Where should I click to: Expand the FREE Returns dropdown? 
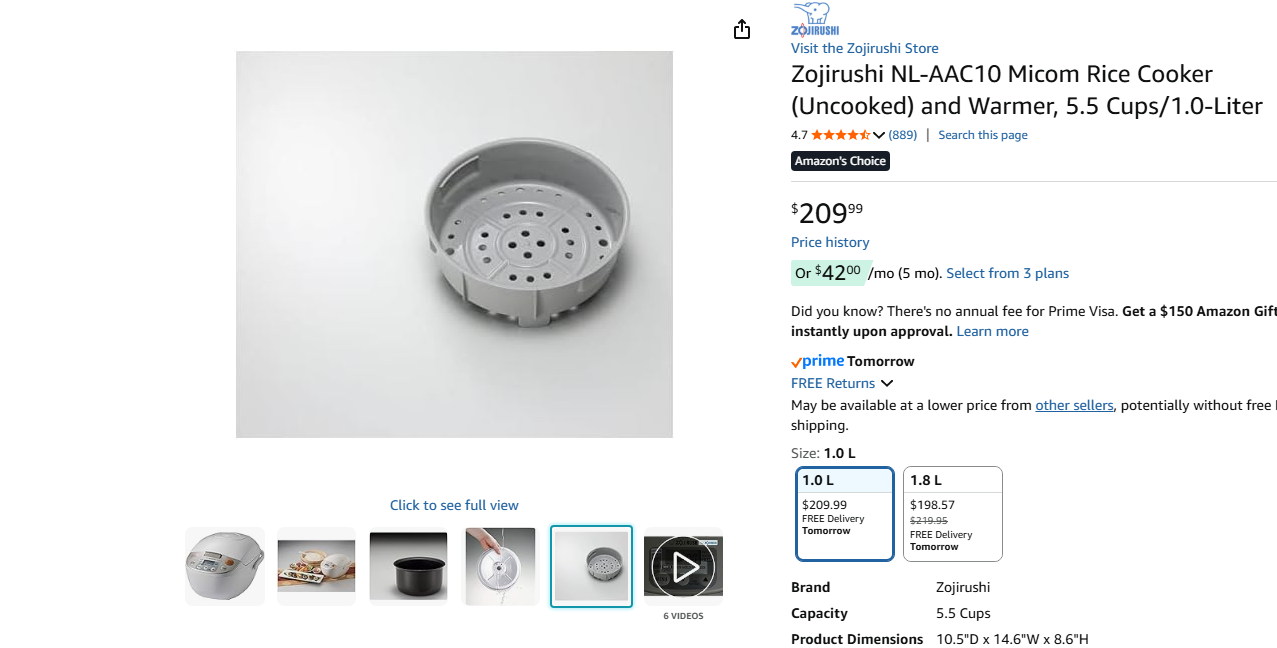coord(887,383)
